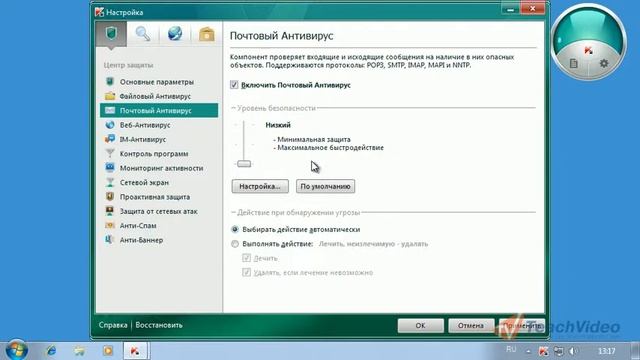Open the Advanced settings box tab
Image resolution: width=640 pixels, height=360 pixels.
[207, 34]
